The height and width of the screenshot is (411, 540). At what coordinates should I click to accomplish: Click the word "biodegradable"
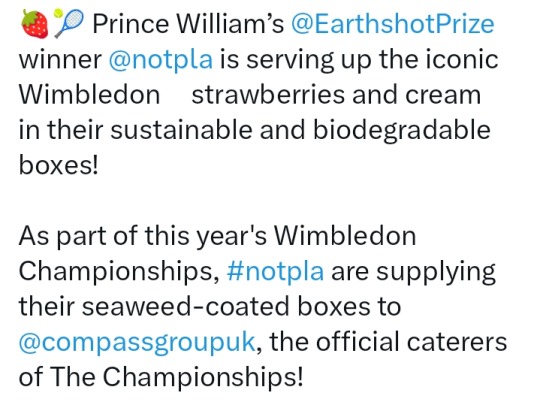402,130
